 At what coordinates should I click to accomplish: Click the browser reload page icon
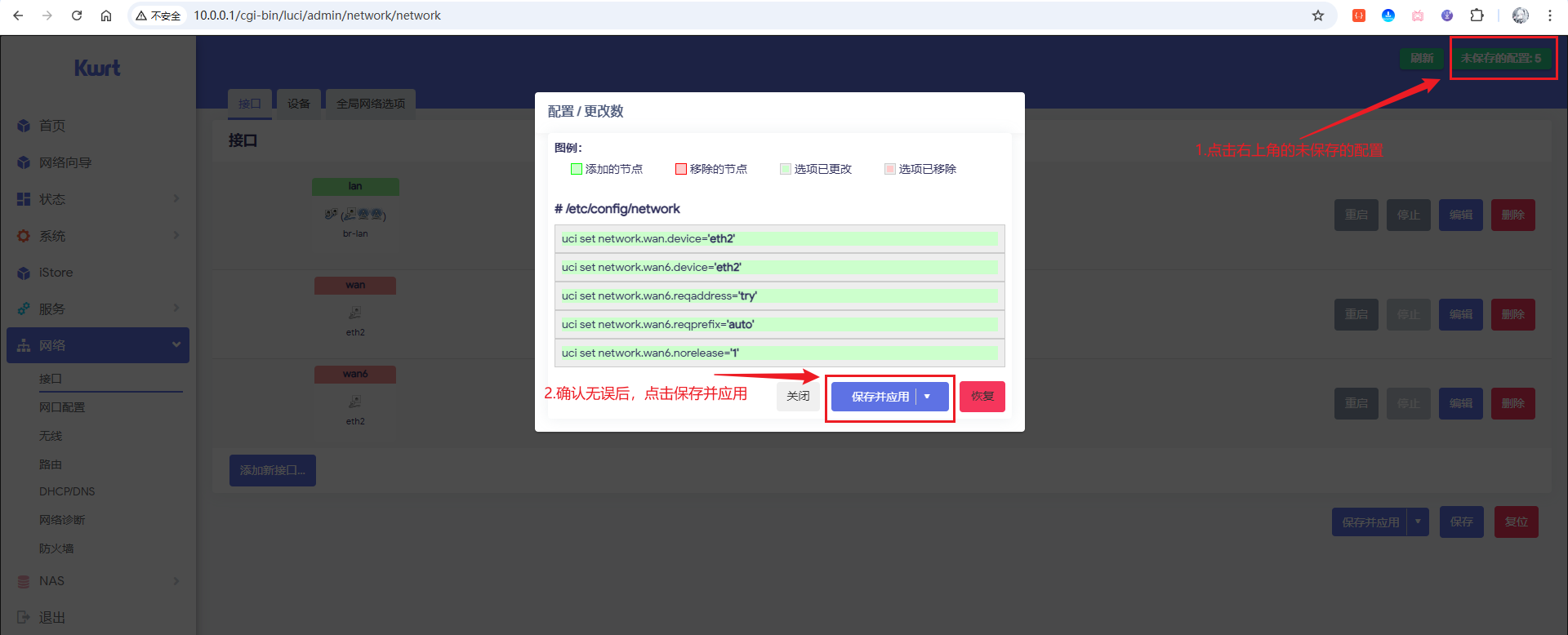click(x=77, y=16)
